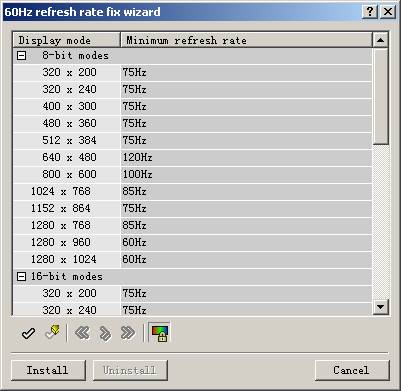This screenshot has height=391, width=401.
Task: Click the vertical scrollbar thumb
Action: tap(380, 96)
